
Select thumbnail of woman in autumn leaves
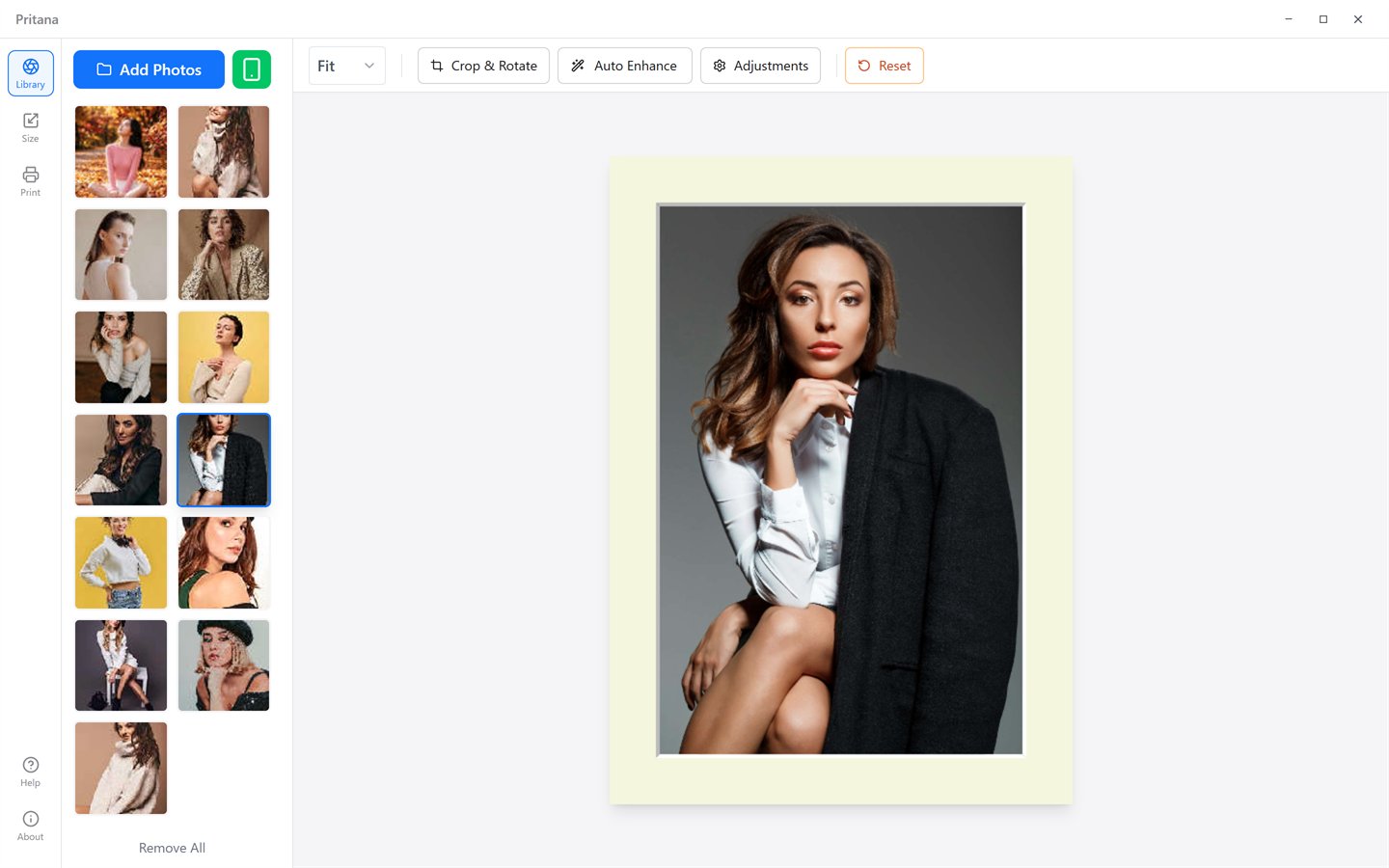point(121,151)
